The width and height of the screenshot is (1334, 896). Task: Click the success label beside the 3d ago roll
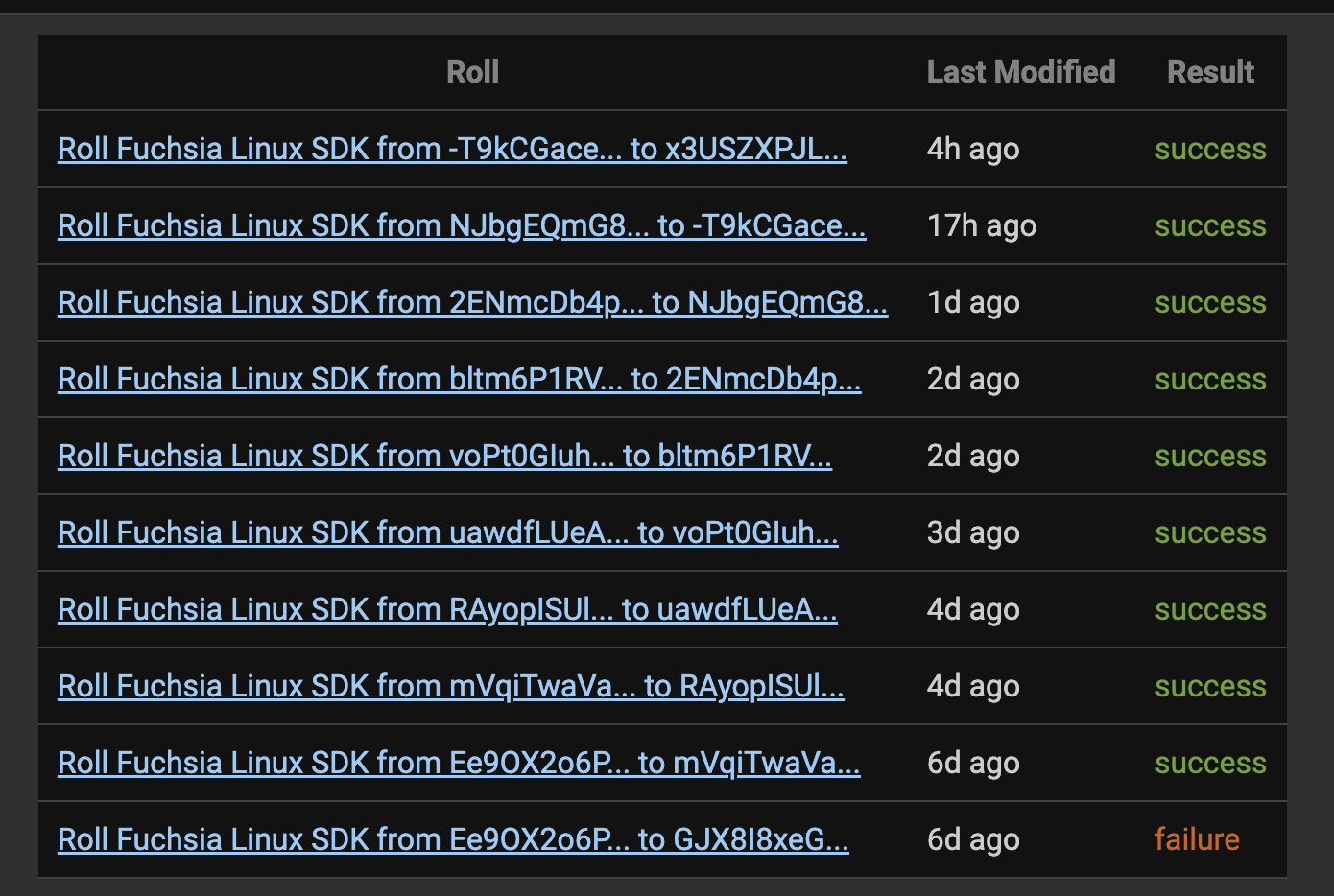pyautogui.click(x=1210, y=533)
